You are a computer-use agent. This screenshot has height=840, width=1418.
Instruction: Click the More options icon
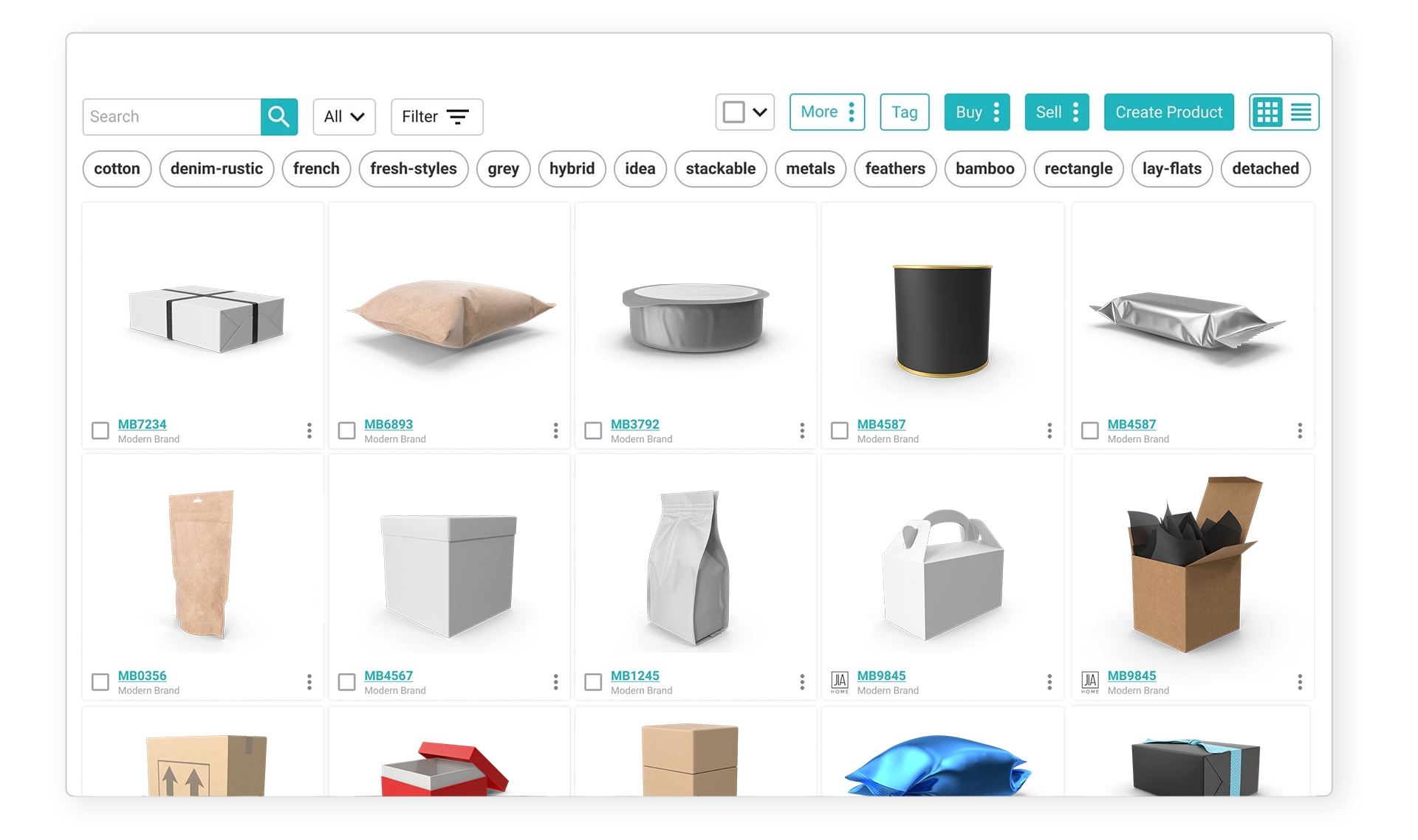point(851,112)
